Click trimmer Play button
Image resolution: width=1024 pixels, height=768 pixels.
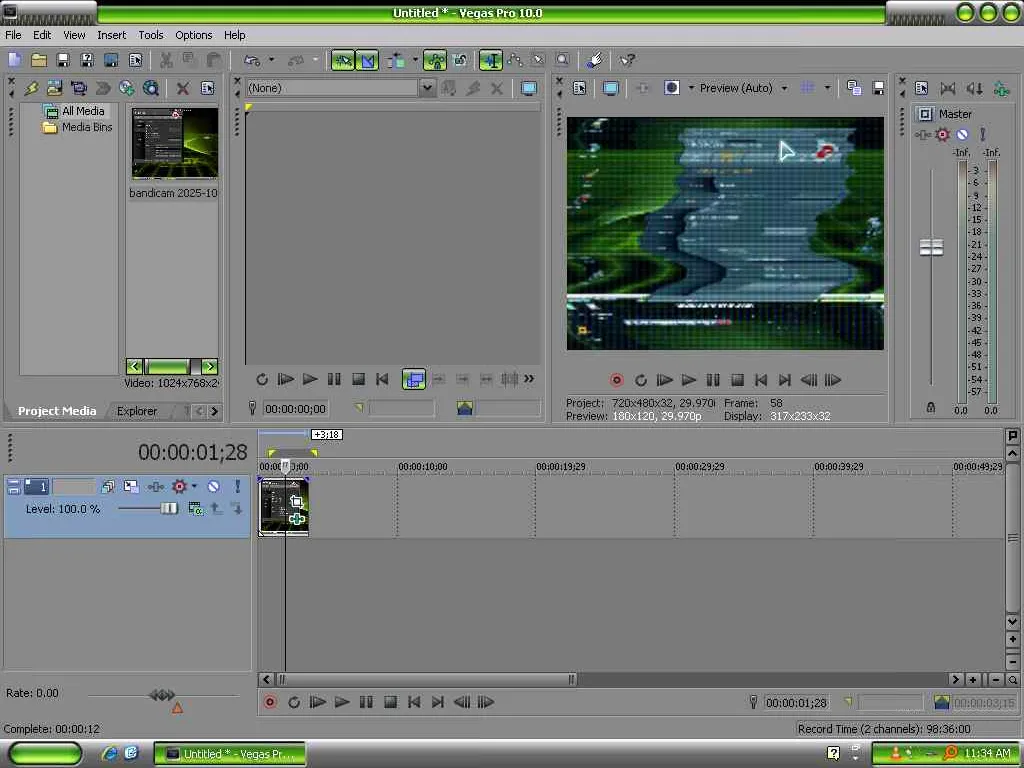310,379
